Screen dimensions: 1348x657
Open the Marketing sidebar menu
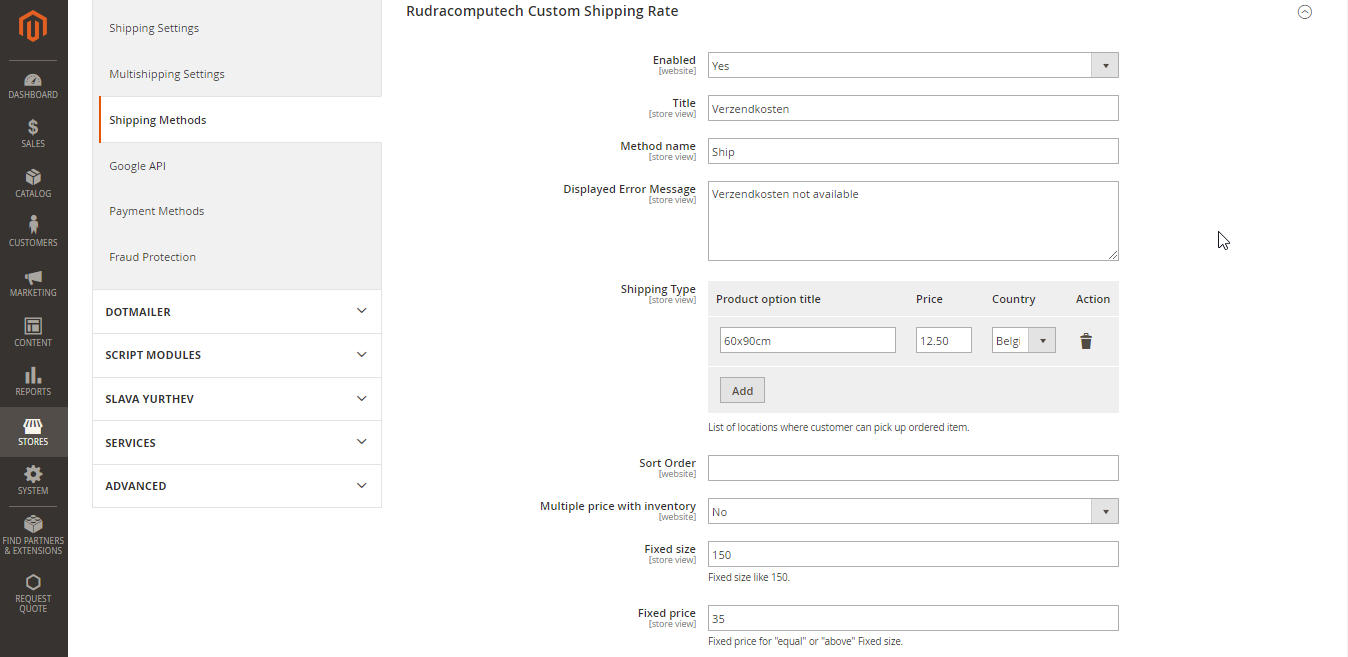point(33,283)
